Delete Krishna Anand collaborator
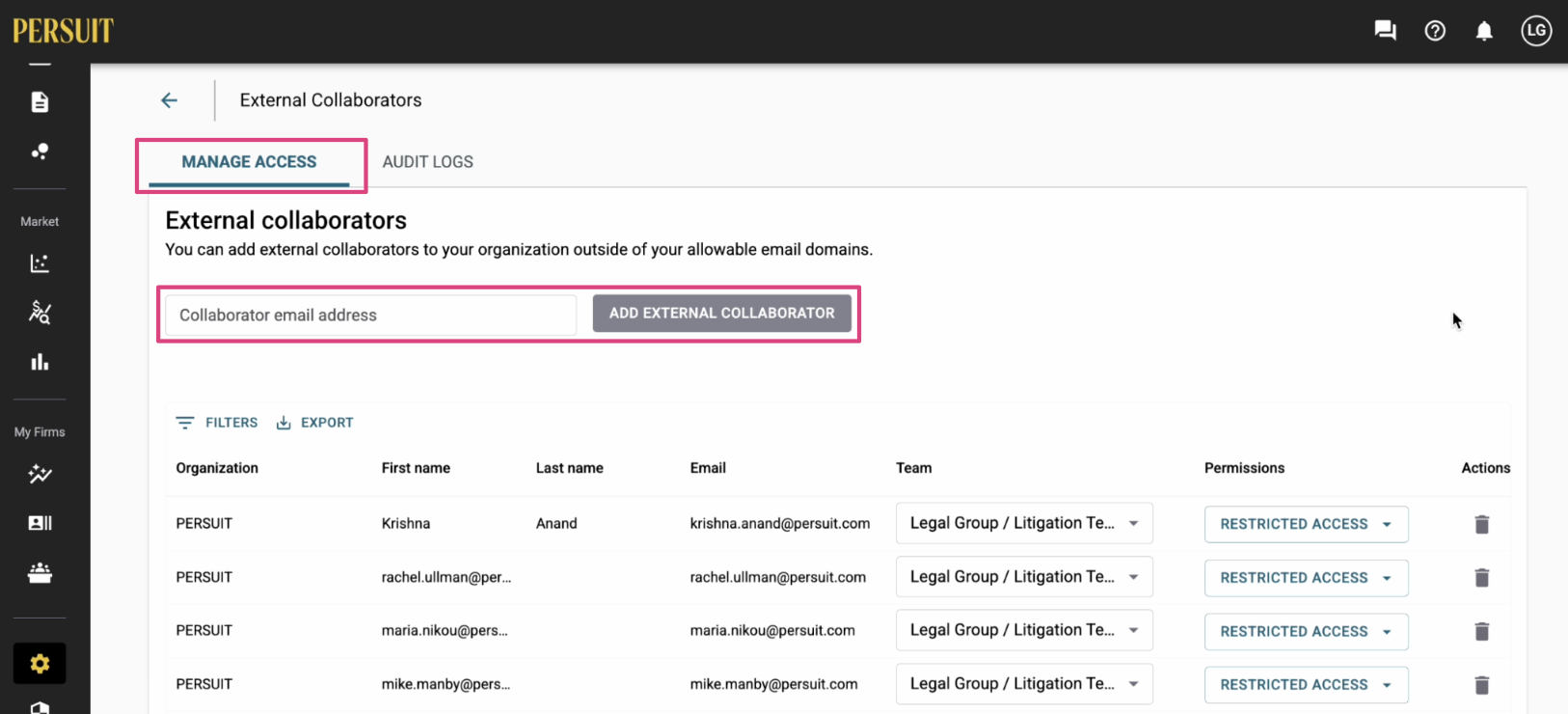Viewport: 1568px width, 714px height. [1482, 524]
